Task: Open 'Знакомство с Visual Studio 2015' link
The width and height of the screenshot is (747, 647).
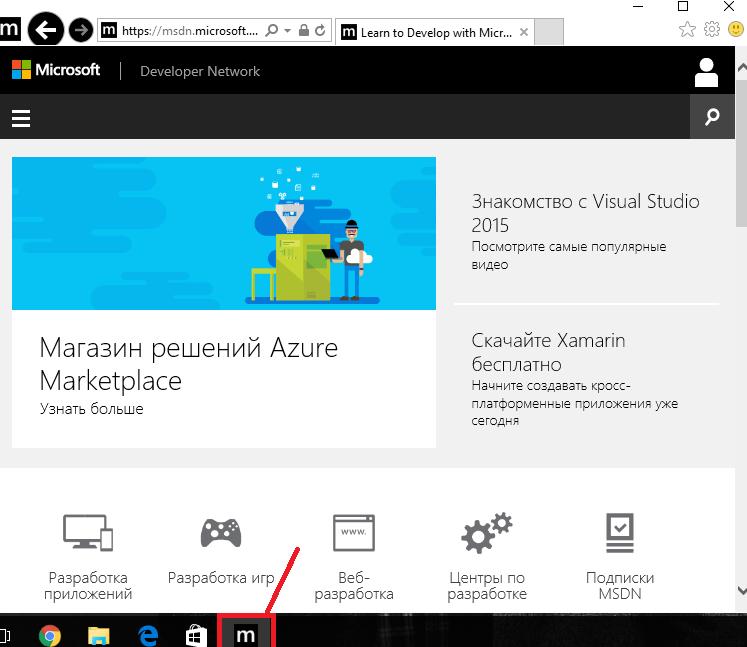Action: click(585, 213)
